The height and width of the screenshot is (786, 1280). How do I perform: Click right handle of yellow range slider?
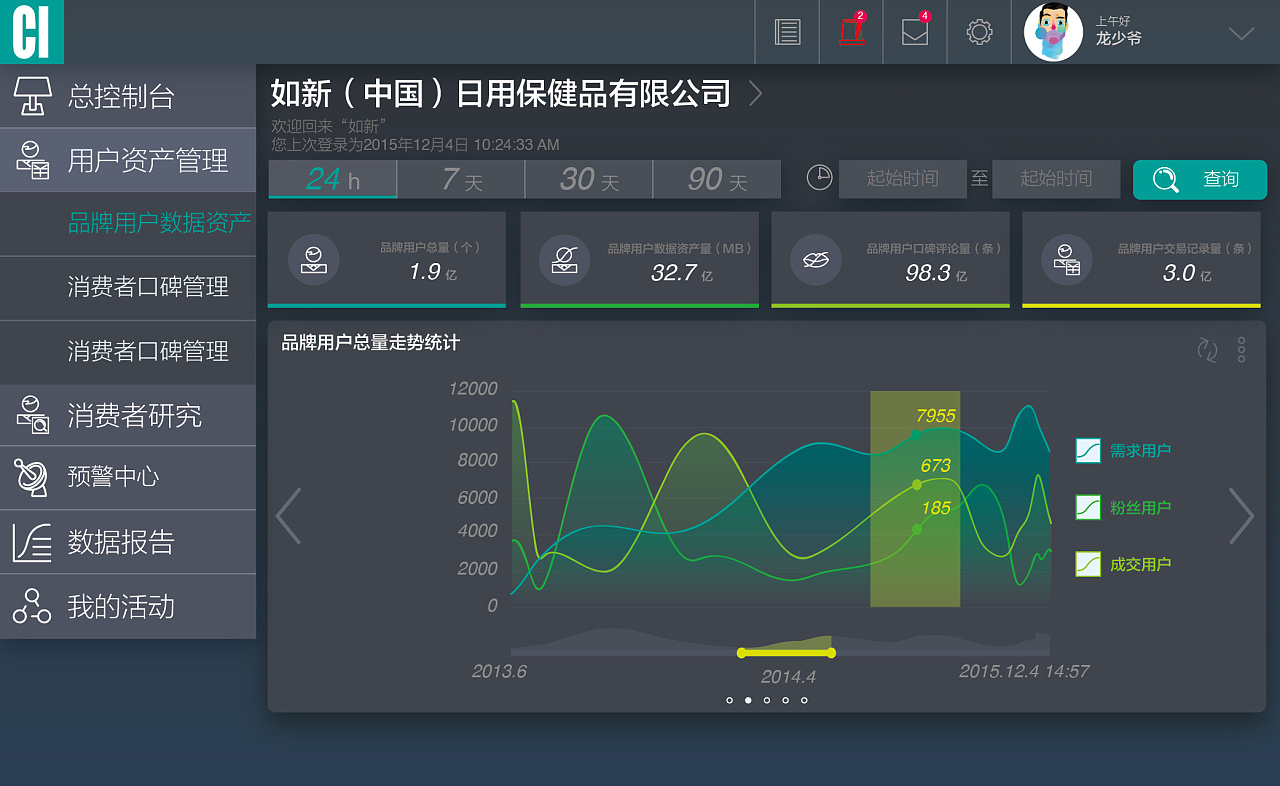pos(832,653)
